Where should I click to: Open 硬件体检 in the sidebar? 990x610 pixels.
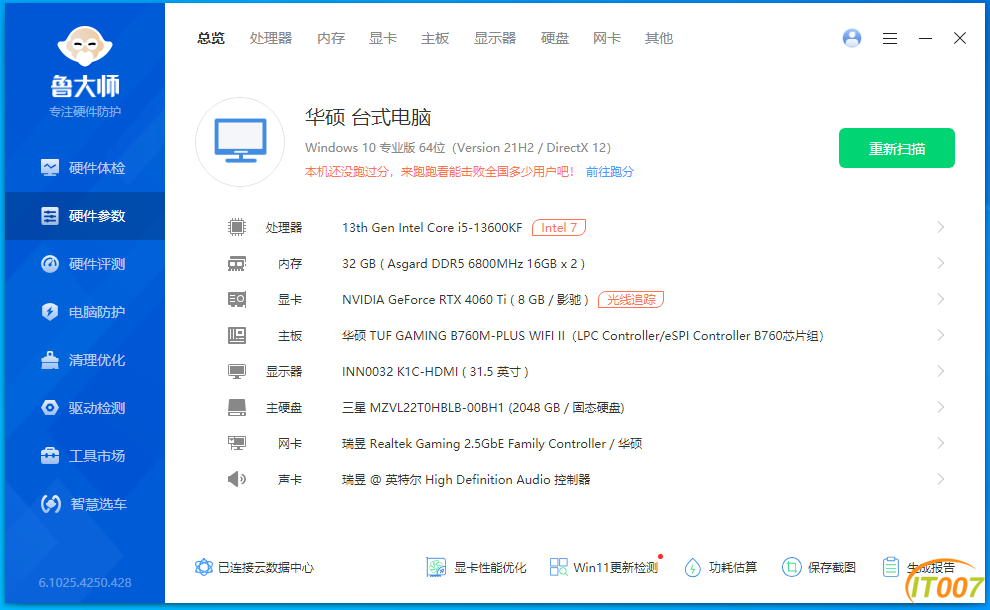click(x=85, y=168)
